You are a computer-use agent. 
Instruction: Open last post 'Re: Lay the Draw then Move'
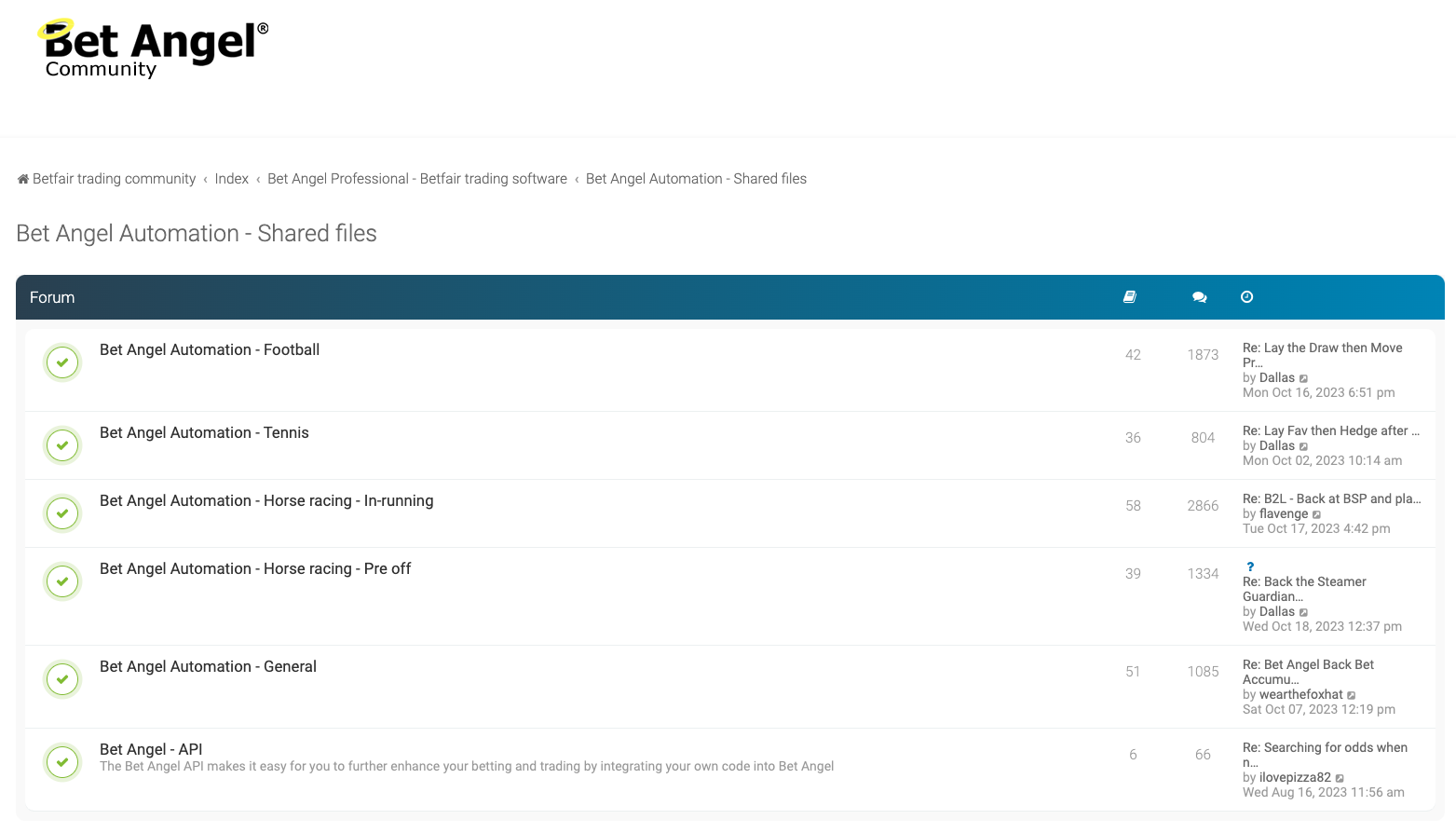[1322, 348]
